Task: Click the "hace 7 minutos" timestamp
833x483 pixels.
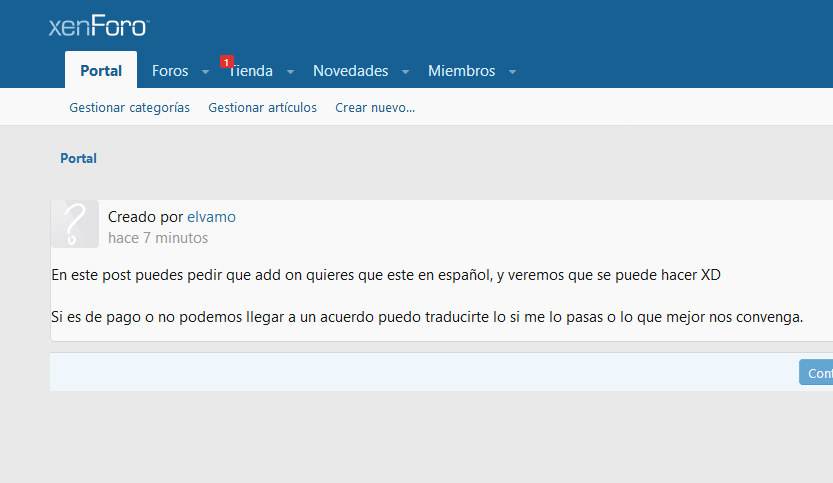Action: coord(158,238)
